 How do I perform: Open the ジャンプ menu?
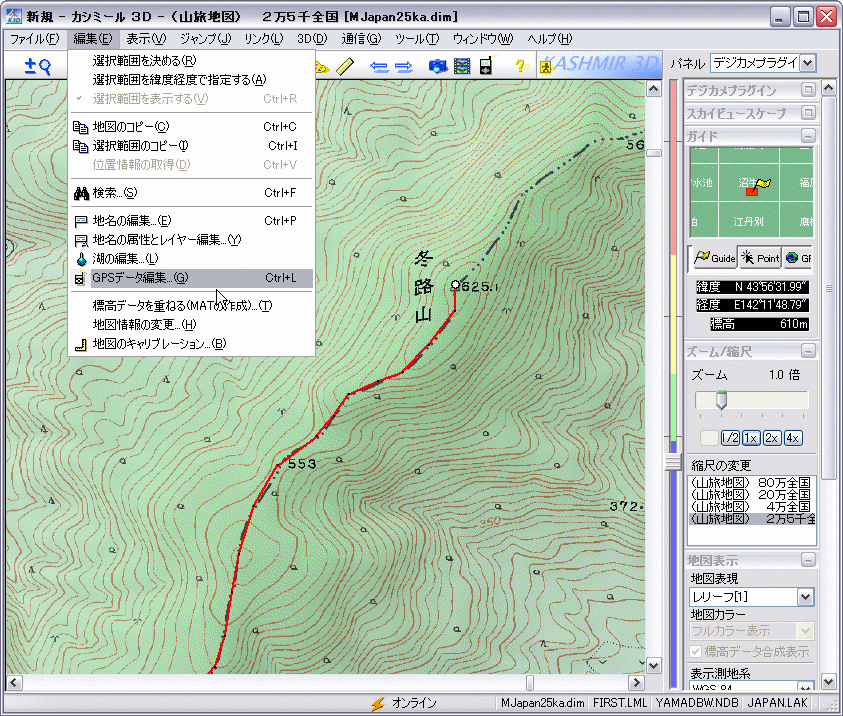[x=205, y=39]
